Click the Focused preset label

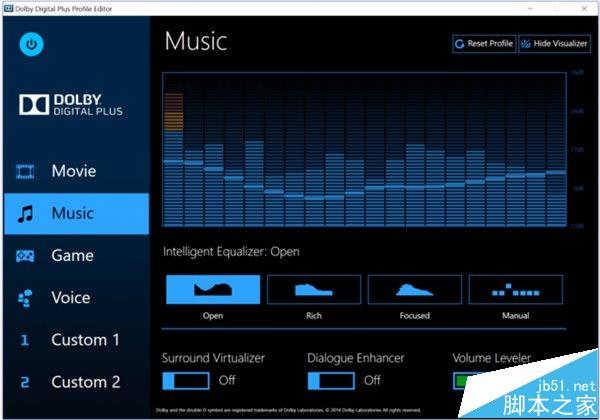pyautogui.click(x=415, y=316)
